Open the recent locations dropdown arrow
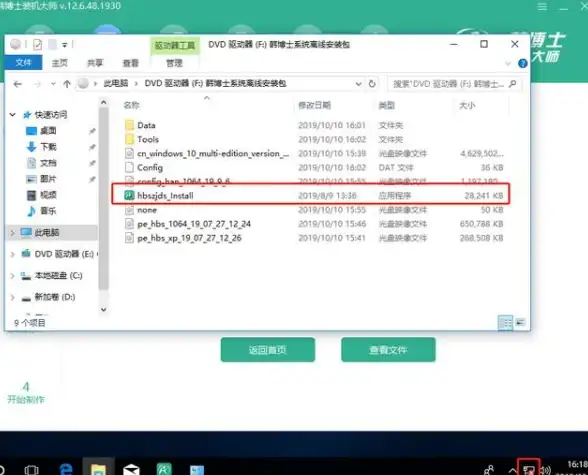 [x=53, y=84]
